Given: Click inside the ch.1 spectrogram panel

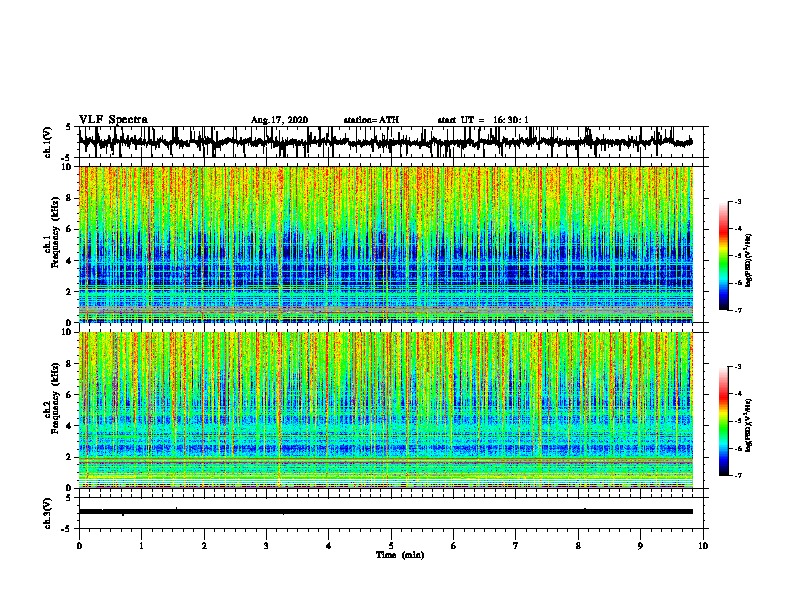Looking at the screenshot, I should 386,244.
